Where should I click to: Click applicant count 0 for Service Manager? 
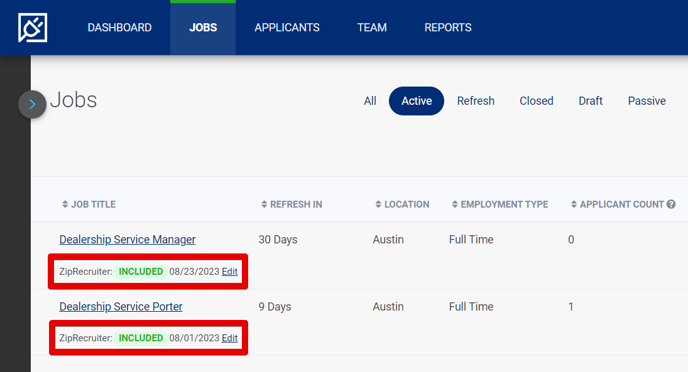571,240
